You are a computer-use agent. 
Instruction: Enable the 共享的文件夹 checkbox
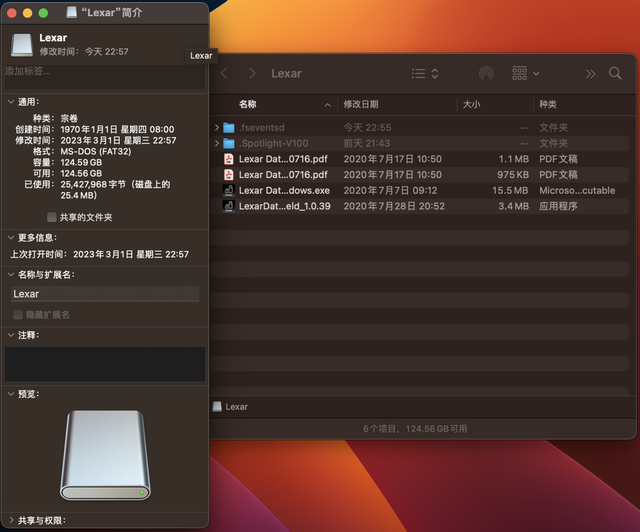click(52, 217)
